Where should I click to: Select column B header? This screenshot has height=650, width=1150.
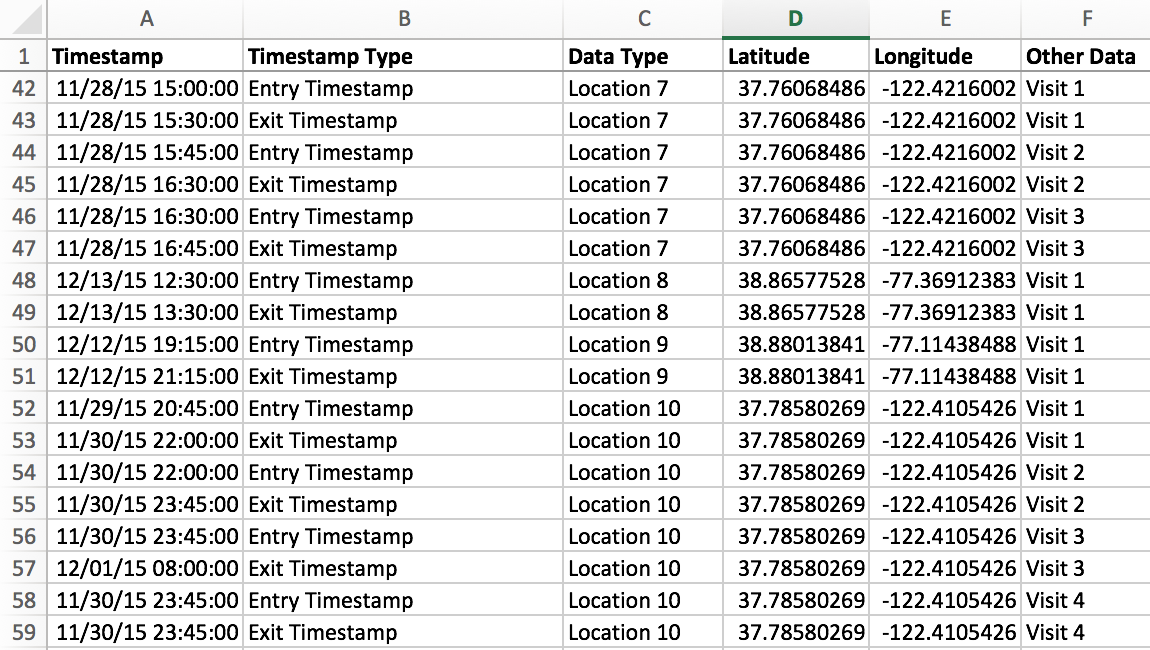tap(403, 19)
